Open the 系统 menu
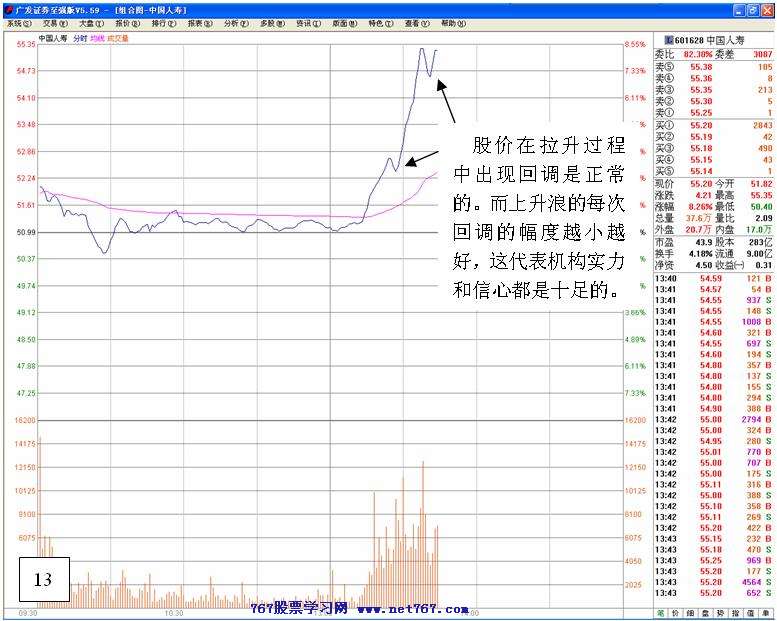This screenshot has width=777, height=621. tap(16, 23)
